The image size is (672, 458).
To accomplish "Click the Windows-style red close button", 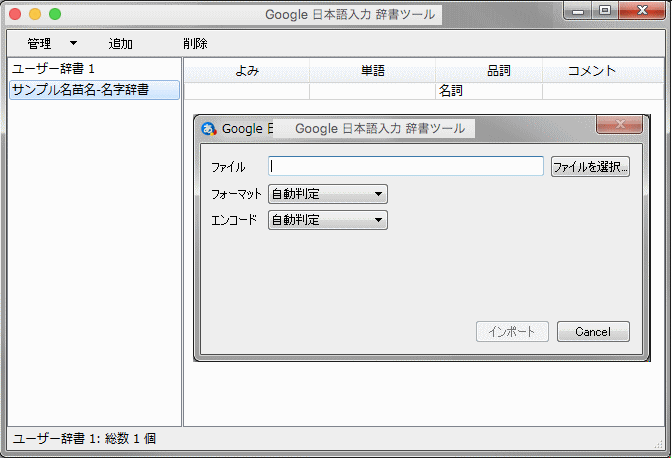I will [x=642, y=10].
